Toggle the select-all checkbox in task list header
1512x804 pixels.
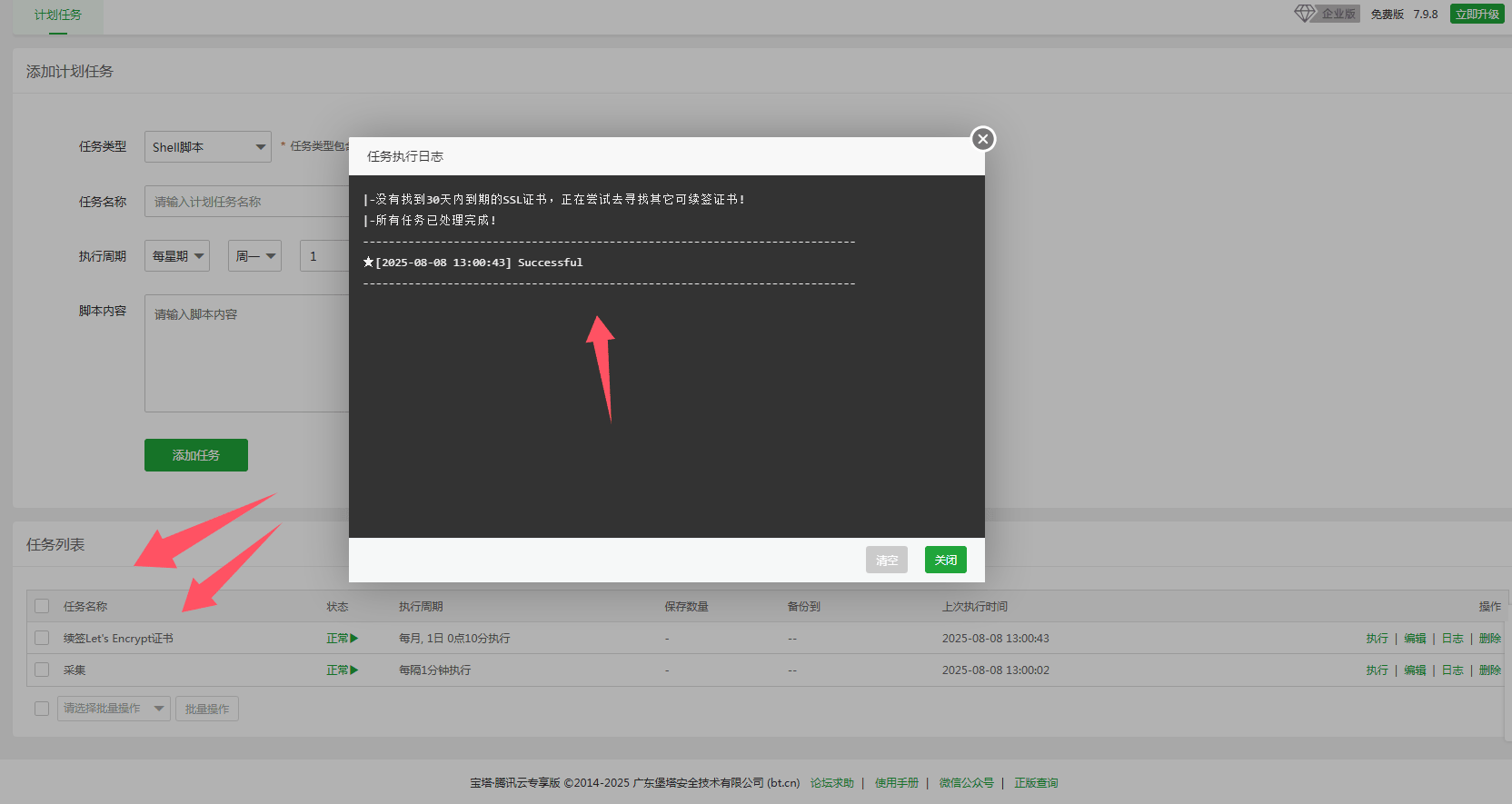(42, 606)
